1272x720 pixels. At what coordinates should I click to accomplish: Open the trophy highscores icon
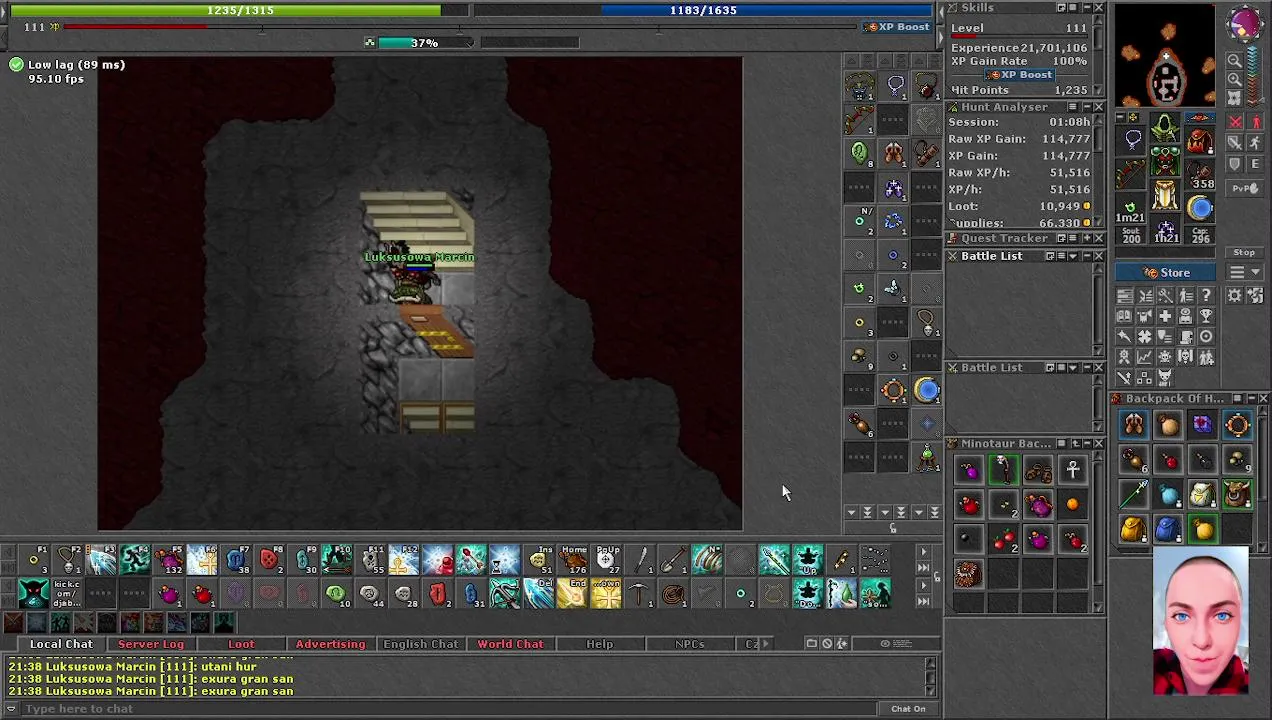tap(1207, 316)
